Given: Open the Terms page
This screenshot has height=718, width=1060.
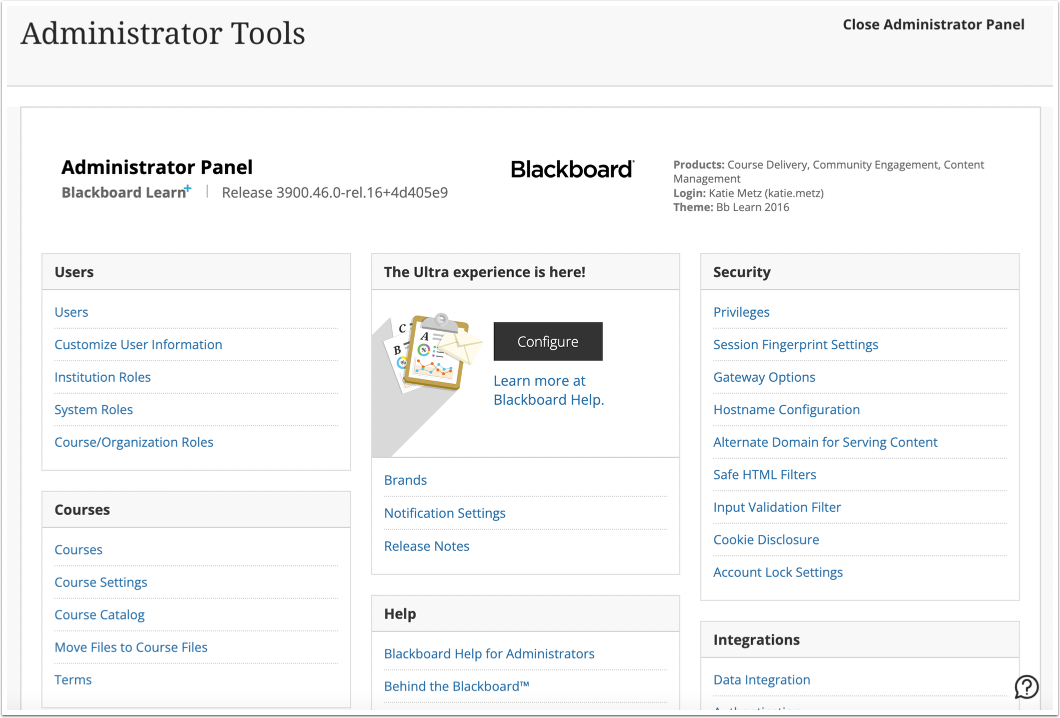Looking at the screenshot, I should tap(72, 679).
